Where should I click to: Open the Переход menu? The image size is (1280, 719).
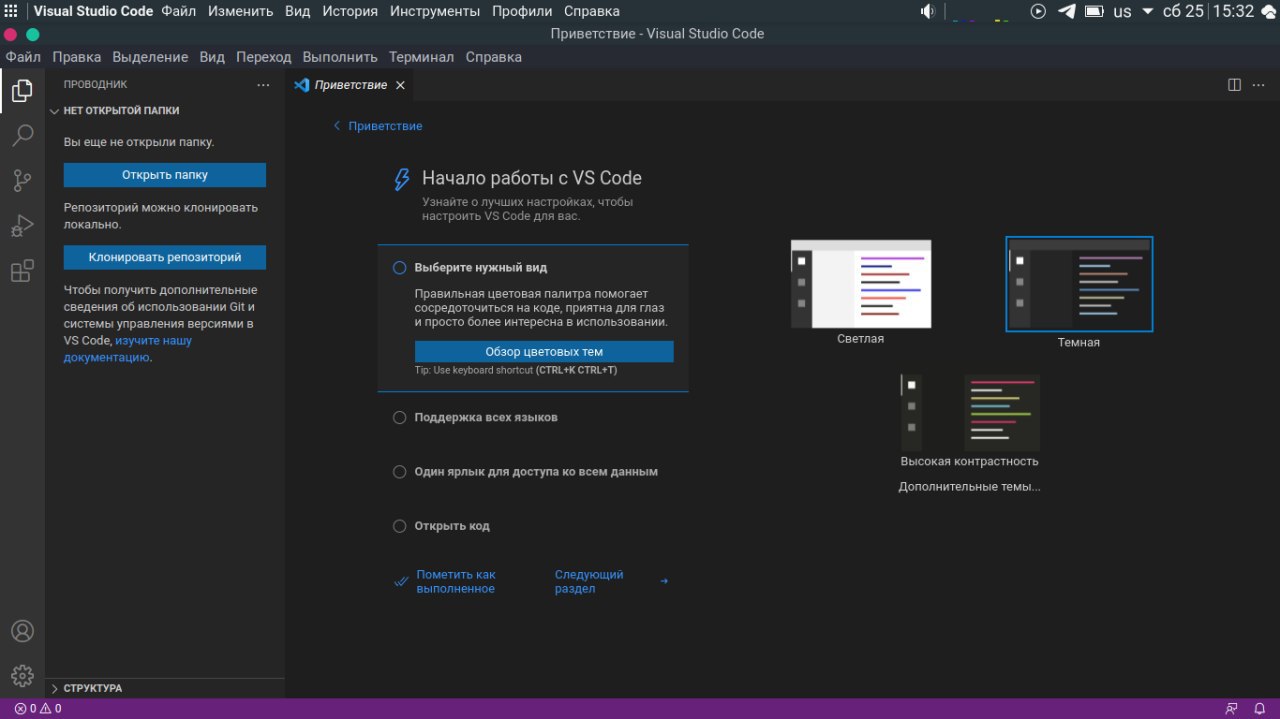(264, 57)
